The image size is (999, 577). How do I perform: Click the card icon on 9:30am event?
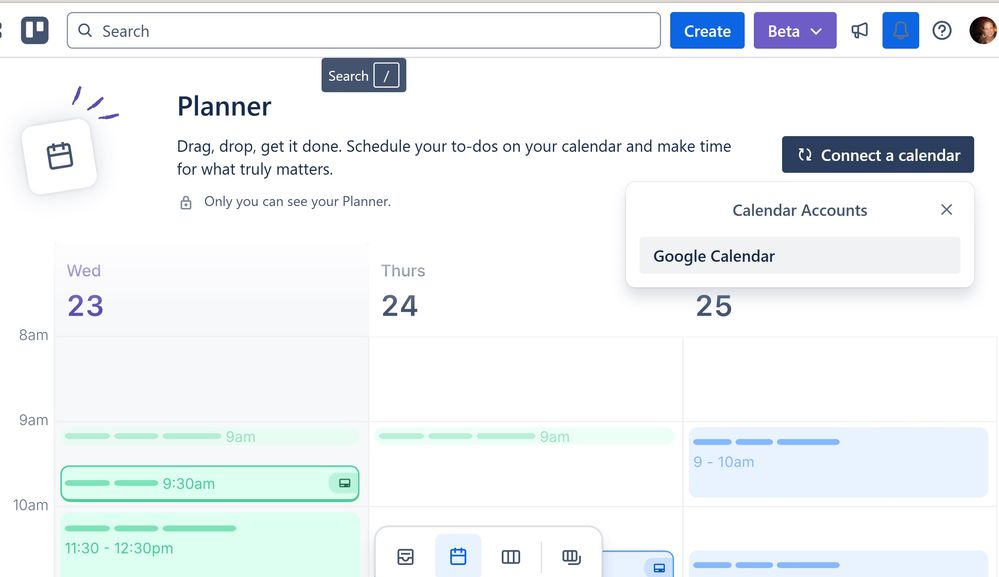click(344, 483)
